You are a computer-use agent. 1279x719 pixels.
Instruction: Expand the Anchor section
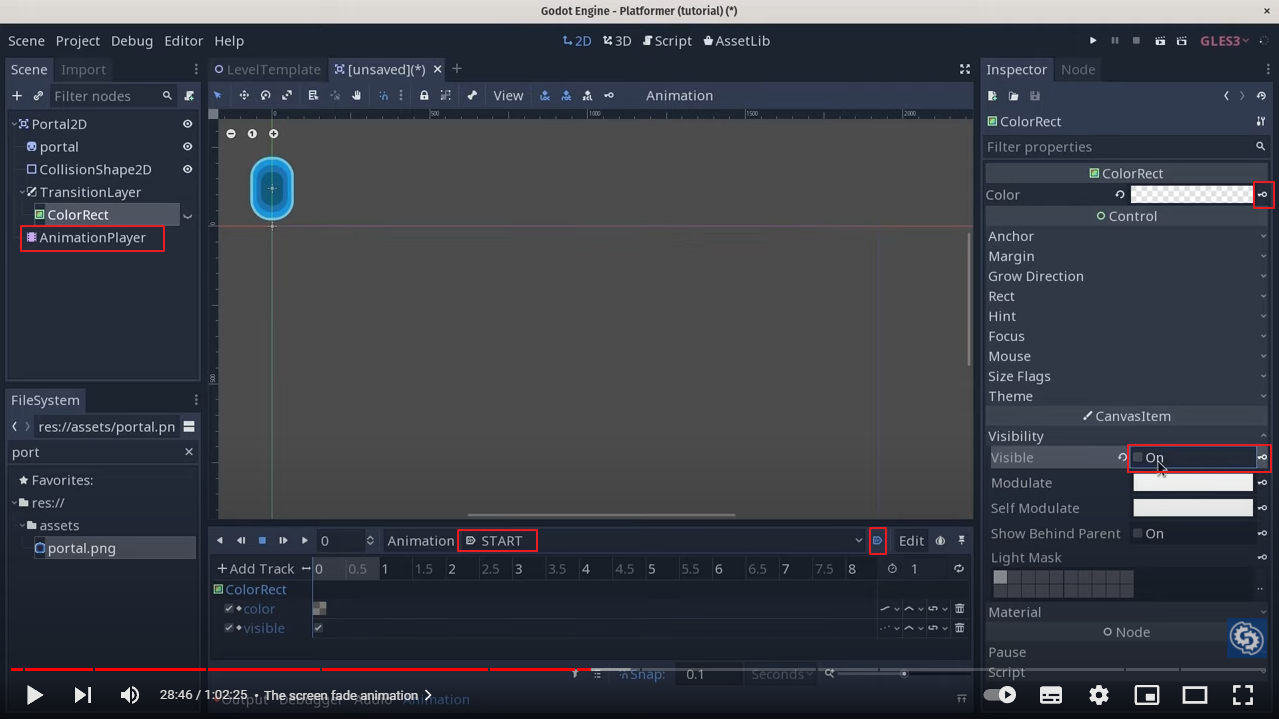(1127, 236)
